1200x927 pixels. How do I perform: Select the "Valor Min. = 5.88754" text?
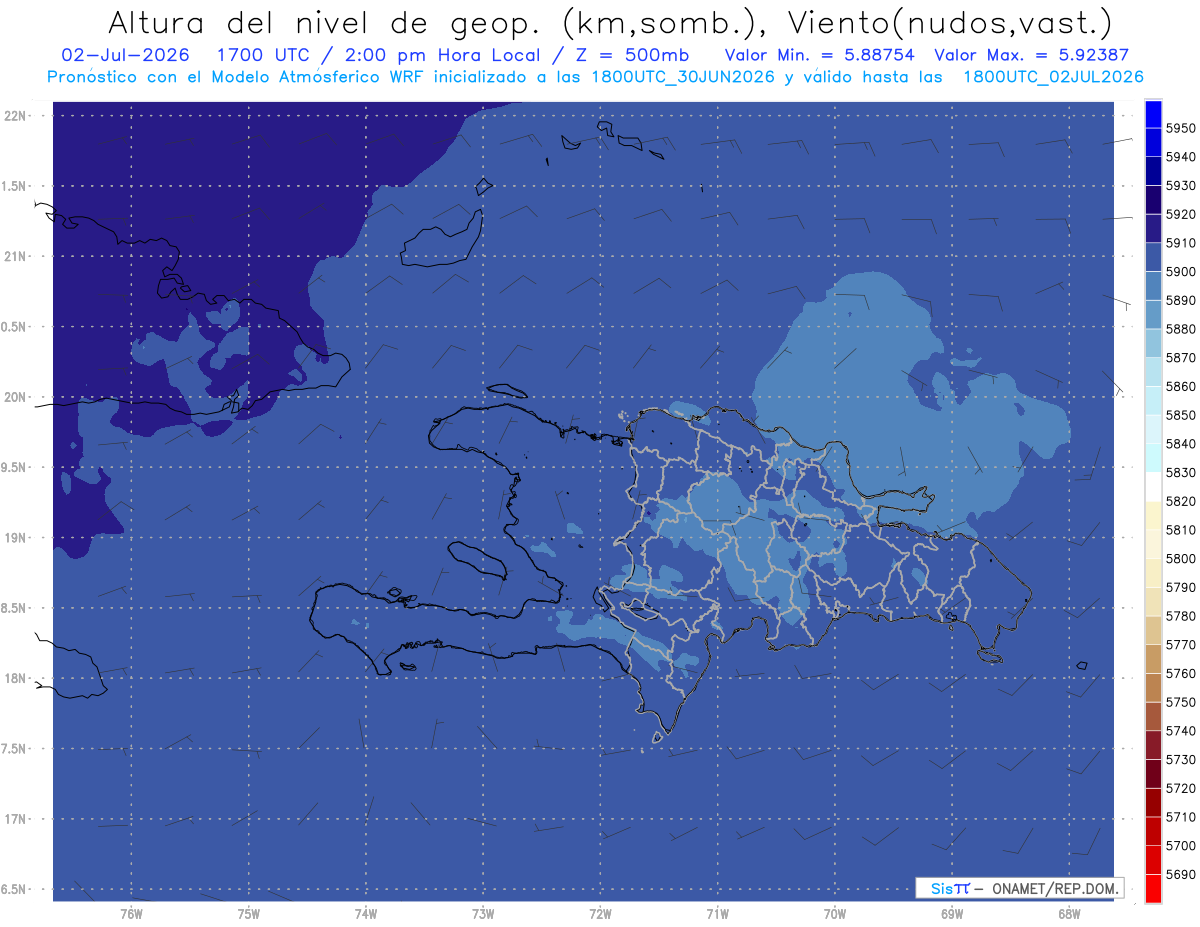coord(820,55)
